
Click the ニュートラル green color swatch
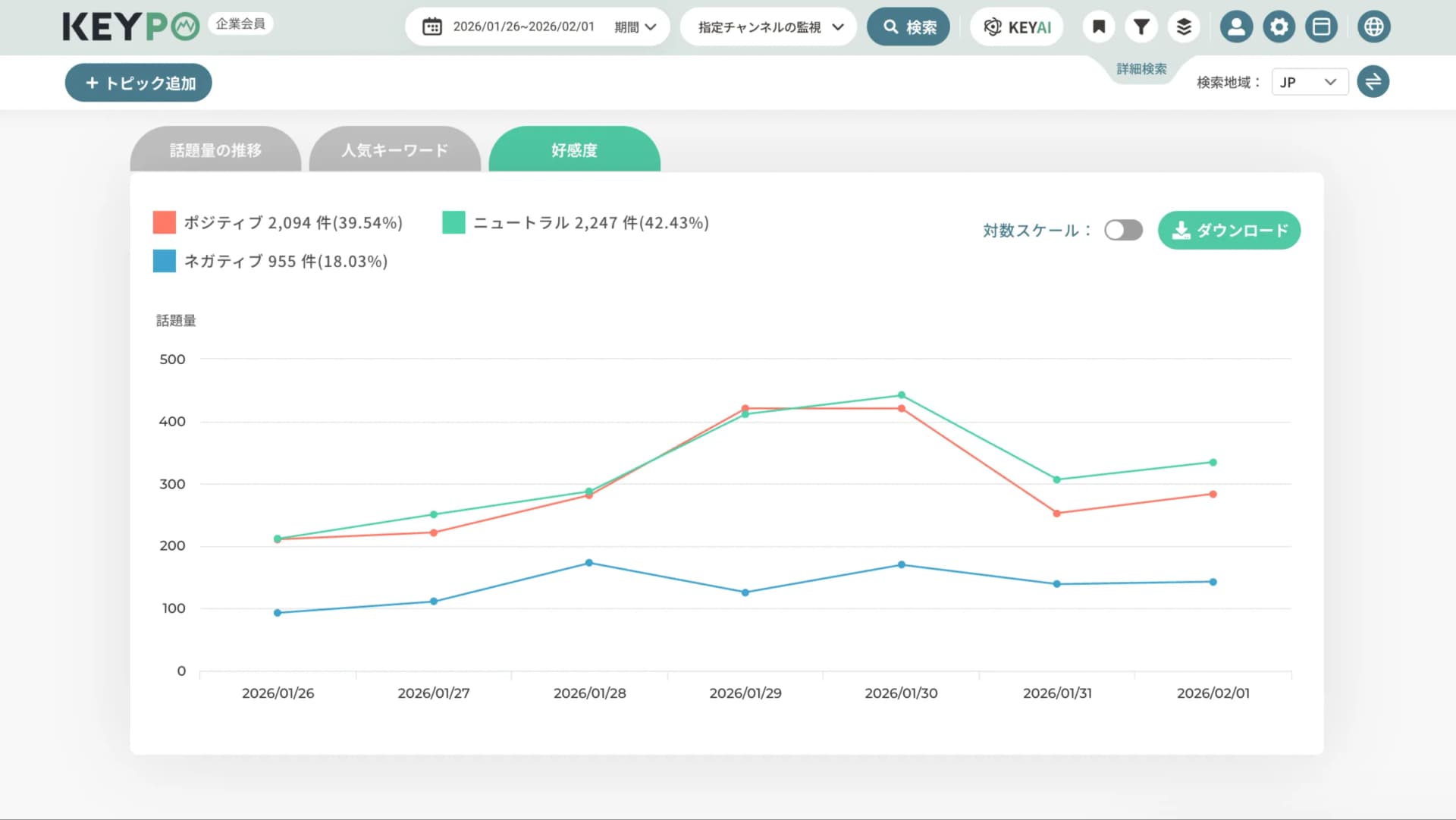(453, 222)
